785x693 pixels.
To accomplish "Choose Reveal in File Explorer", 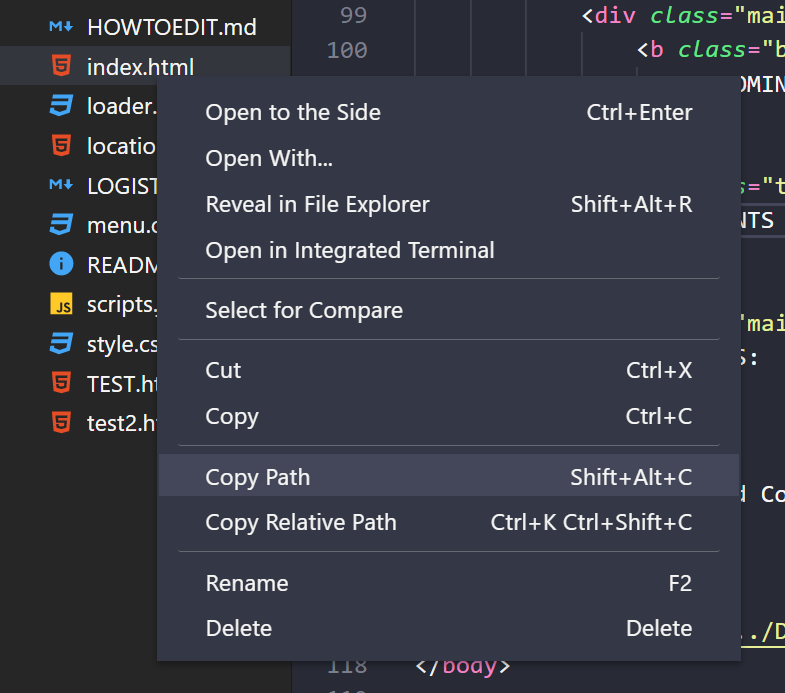I will [x=449, y=204].
